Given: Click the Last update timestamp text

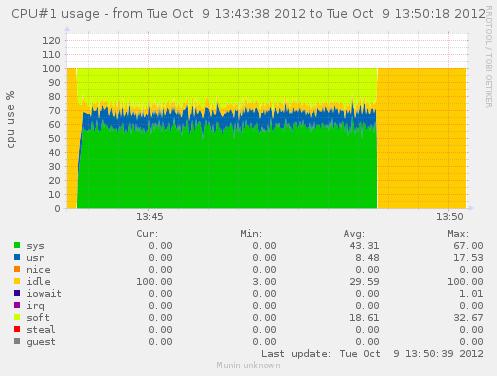Looking at the screenshot, I should click(x=372, y=354).
